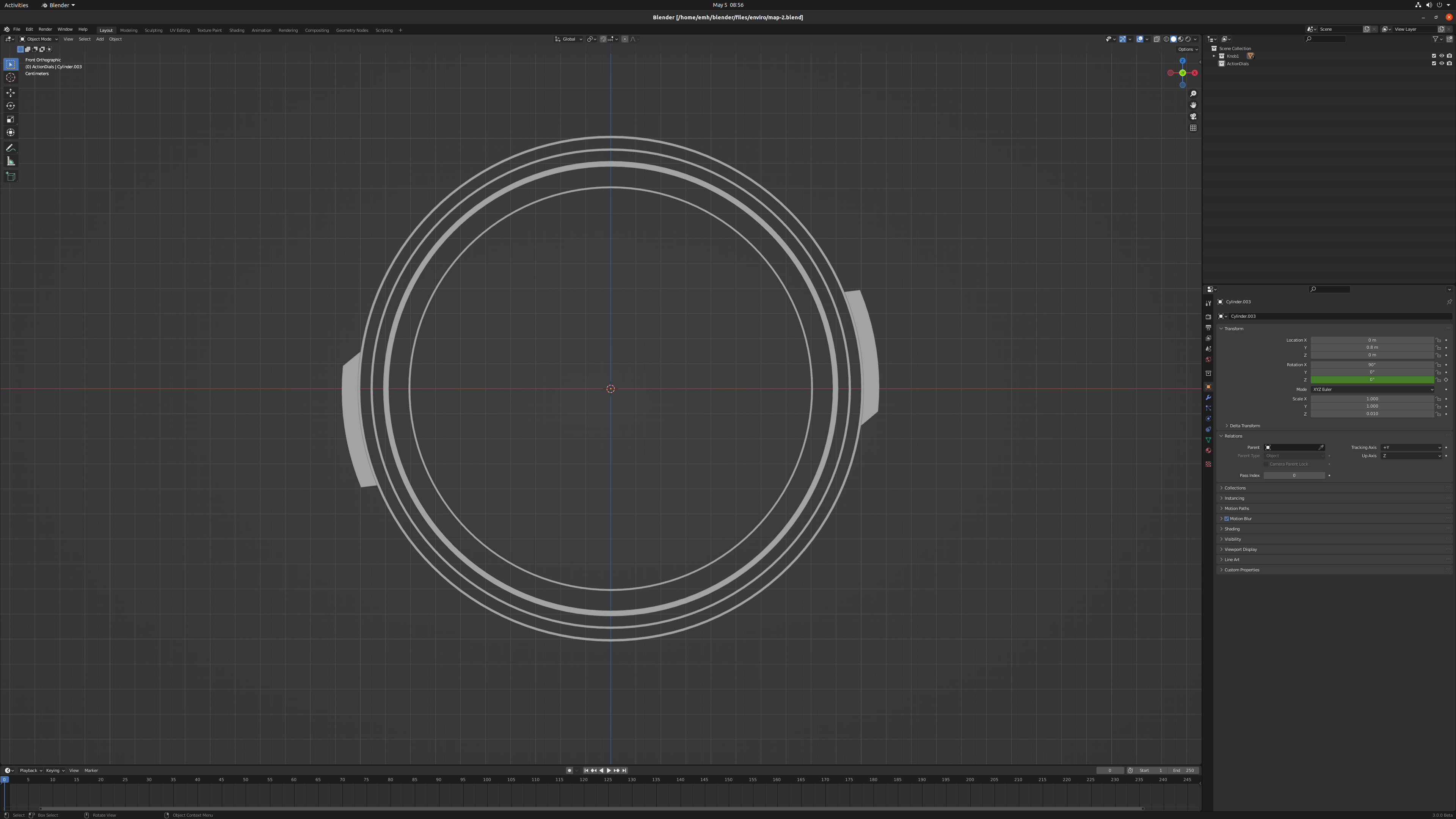Image resolution: width=1456 pixels, height=819 pixels.
Task: Toggle camera view icon in viewport
Action: pos(1193,116)
